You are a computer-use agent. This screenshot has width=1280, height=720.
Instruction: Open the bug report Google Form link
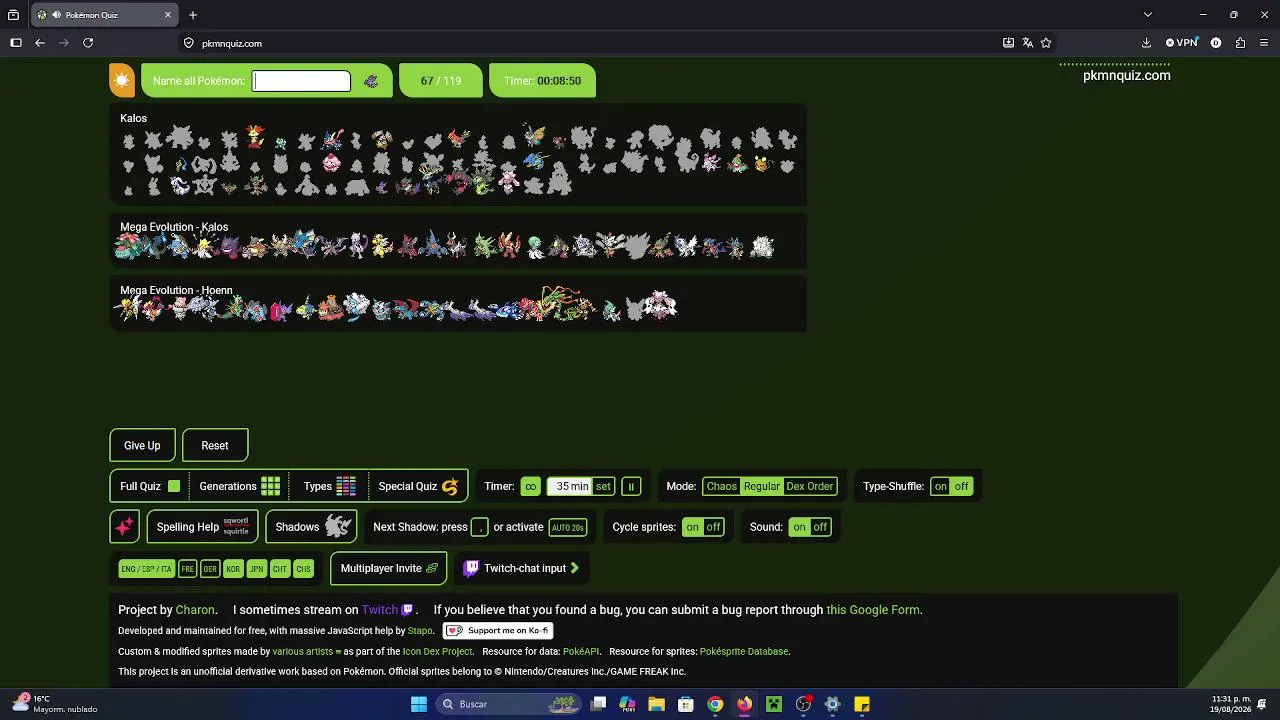tap(872, 610)
